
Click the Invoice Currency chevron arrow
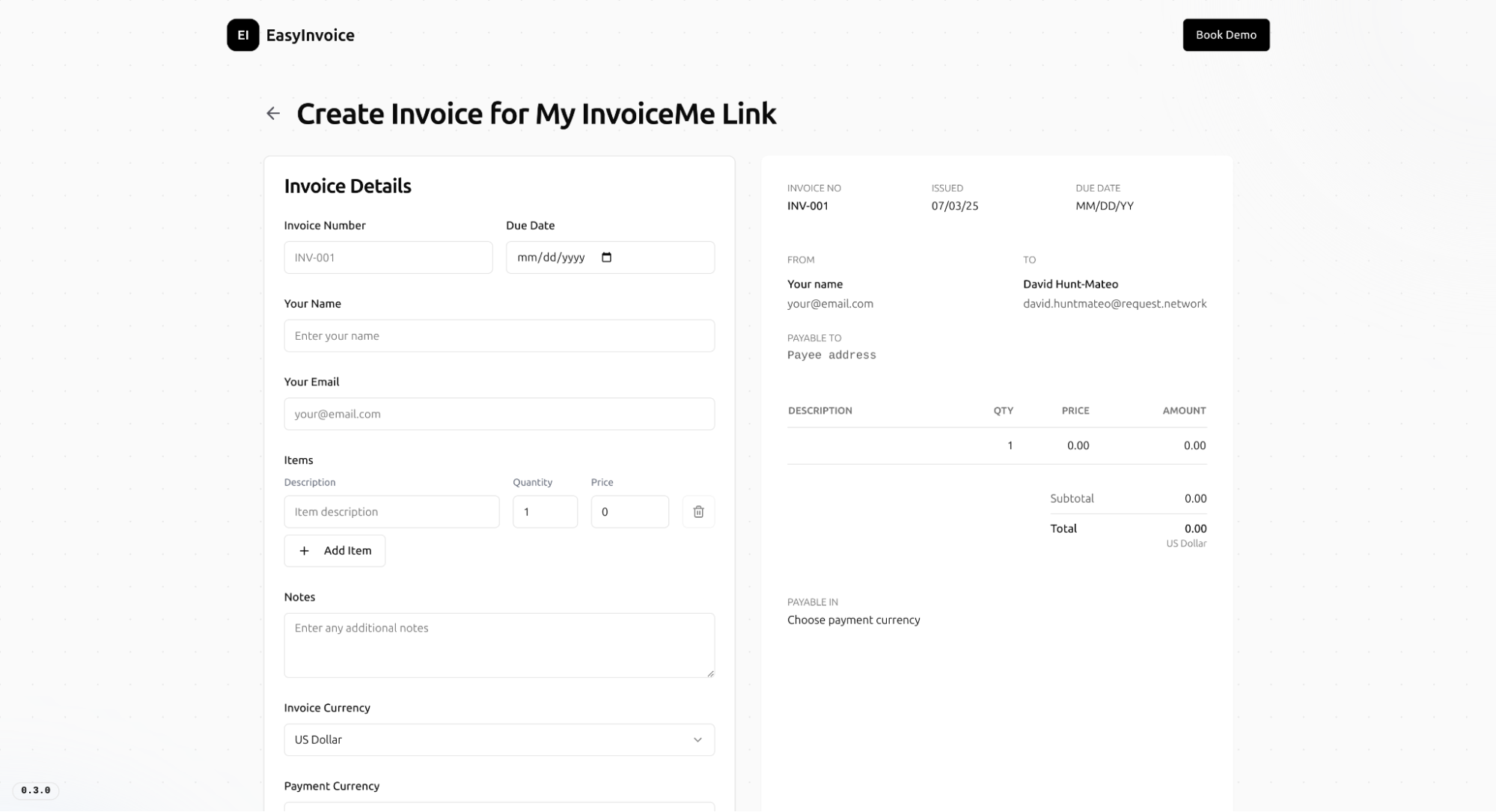click(x=697, y=739)
